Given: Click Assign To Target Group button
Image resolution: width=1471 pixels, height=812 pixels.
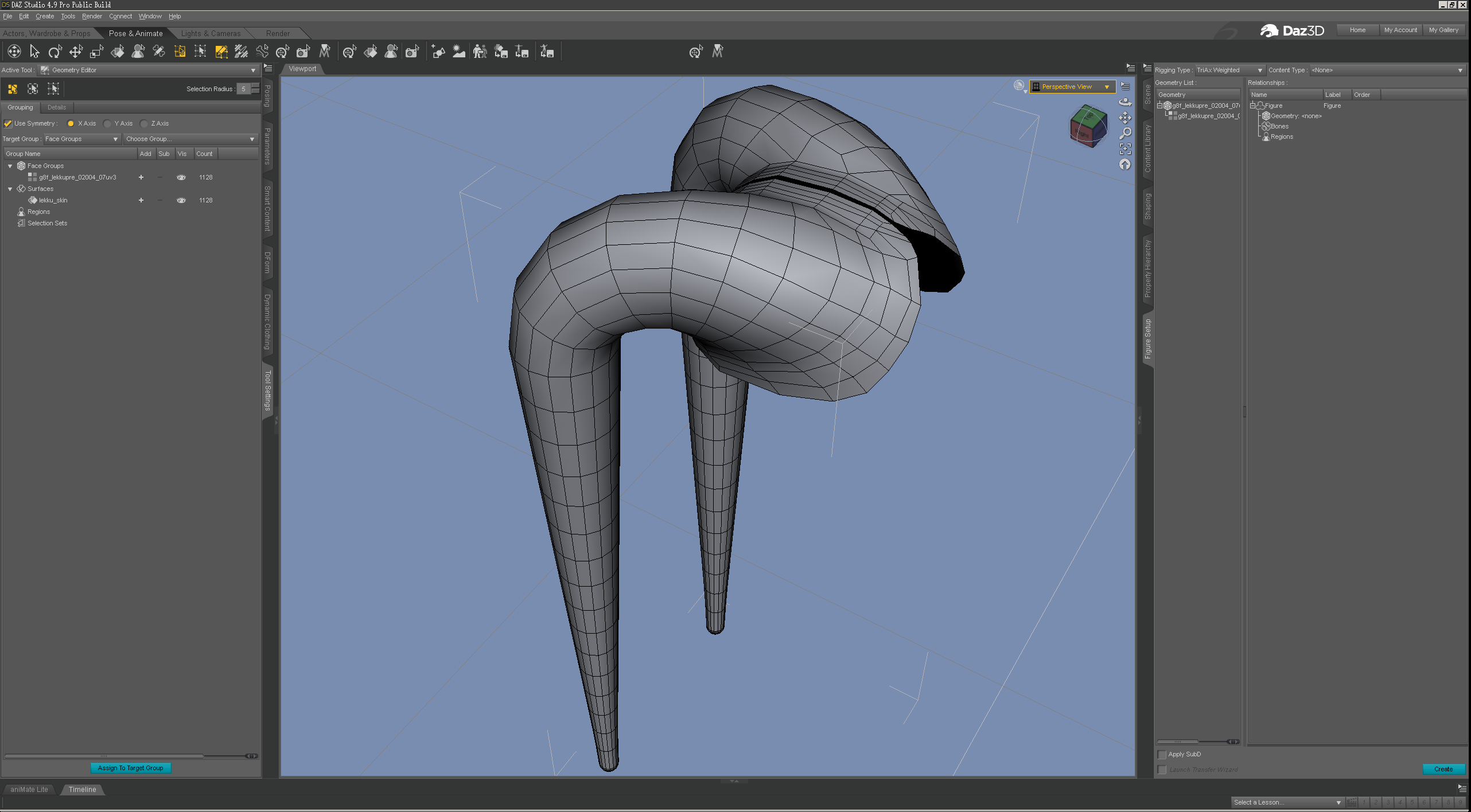Looking at the screenshot, I should tap(131, 768).
